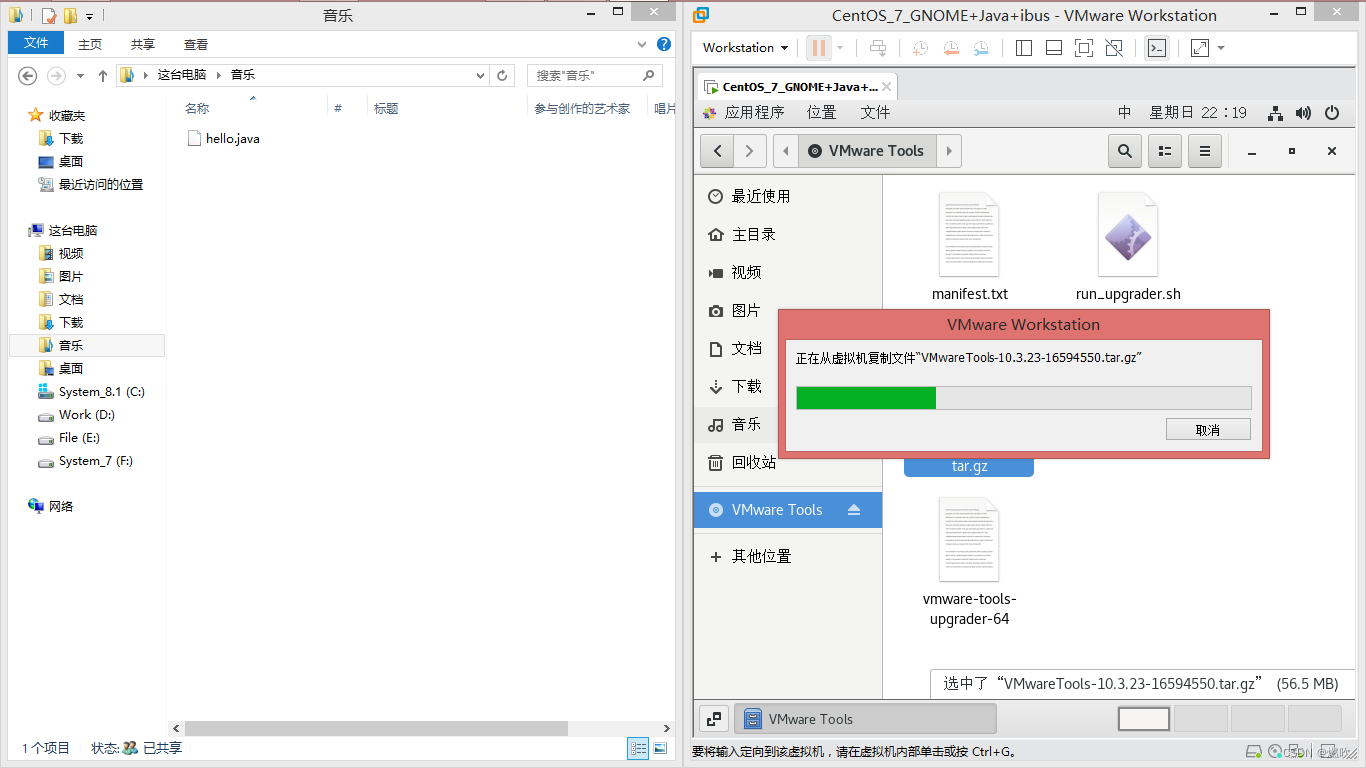
Task: Toggle the VMware library sidebar view
Action: [1023, 48]
